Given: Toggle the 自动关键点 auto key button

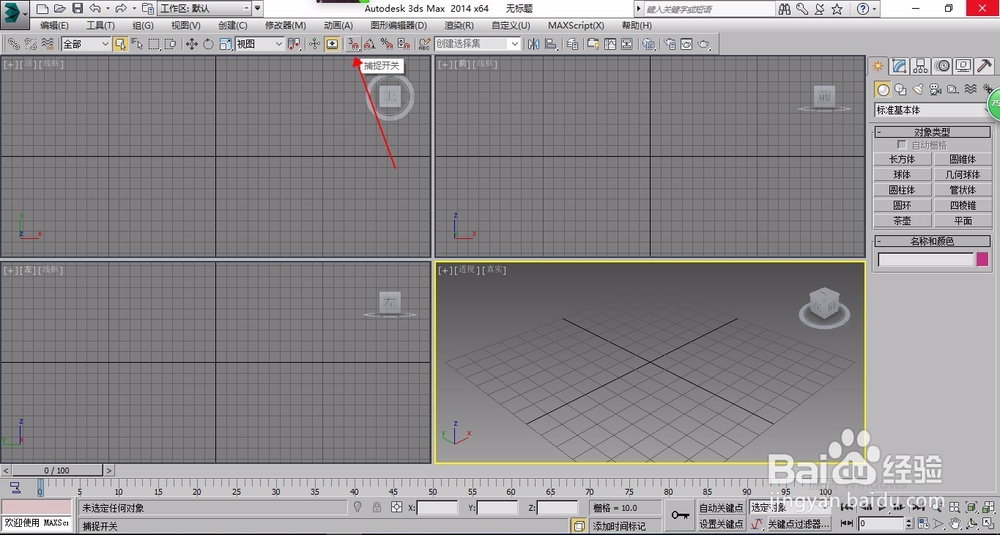Looking at the screenshot, I should (x=721, y=508).
